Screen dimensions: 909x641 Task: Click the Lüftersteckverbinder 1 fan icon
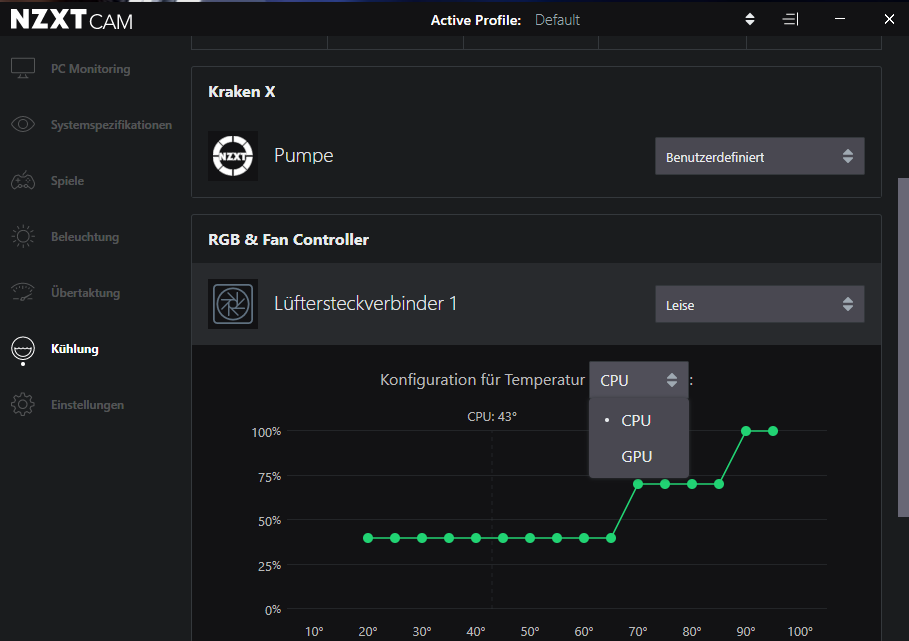[x=233, y=304]
